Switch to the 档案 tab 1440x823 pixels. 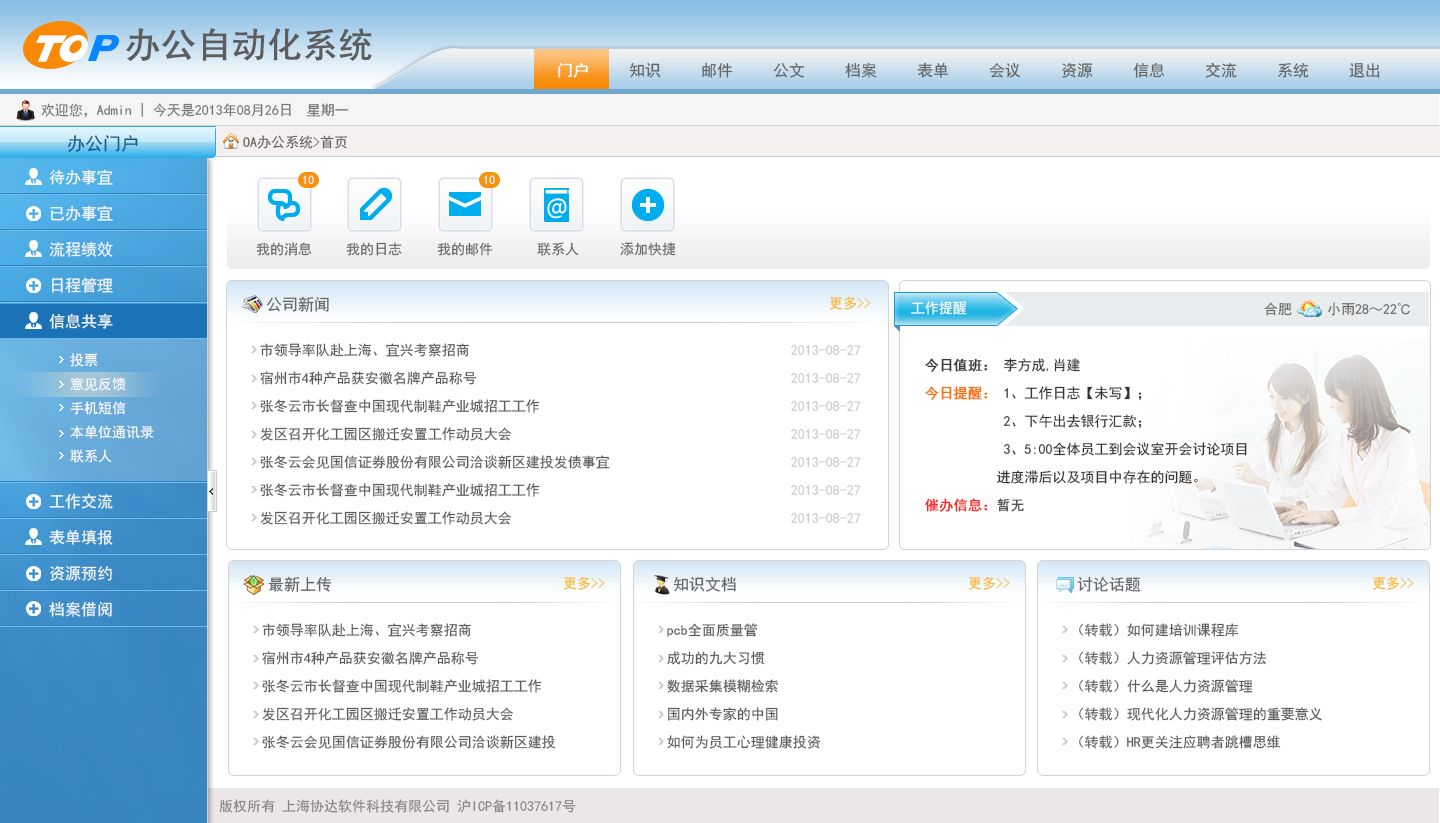tap(861, 70)
